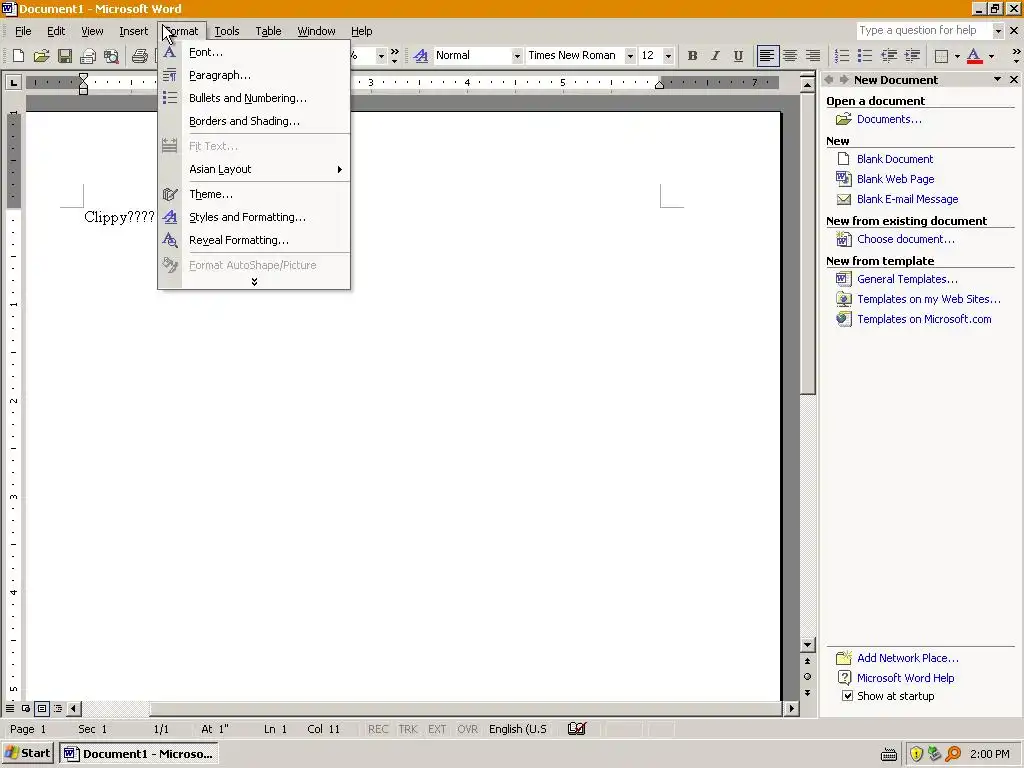Switch to Web Layout View icon
Viewport: 1024px width, 768px height.
tap(25, 708)
